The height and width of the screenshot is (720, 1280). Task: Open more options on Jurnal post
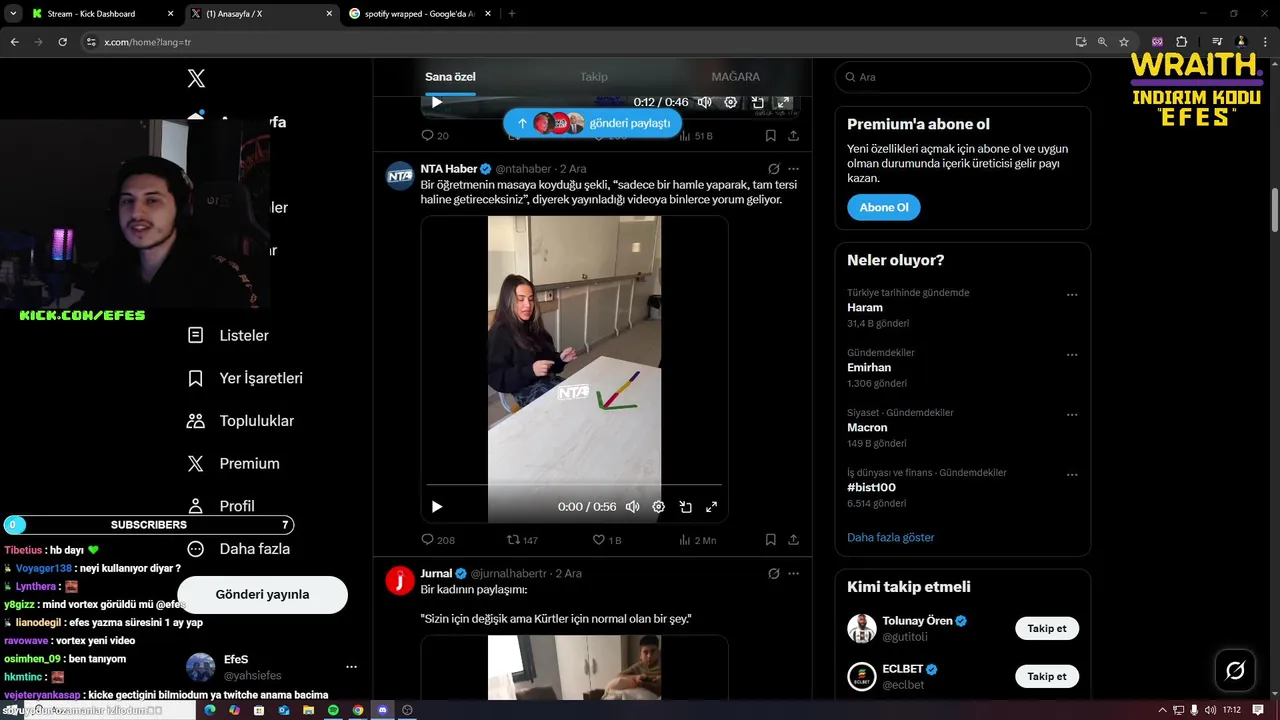[x=794, y=574]
